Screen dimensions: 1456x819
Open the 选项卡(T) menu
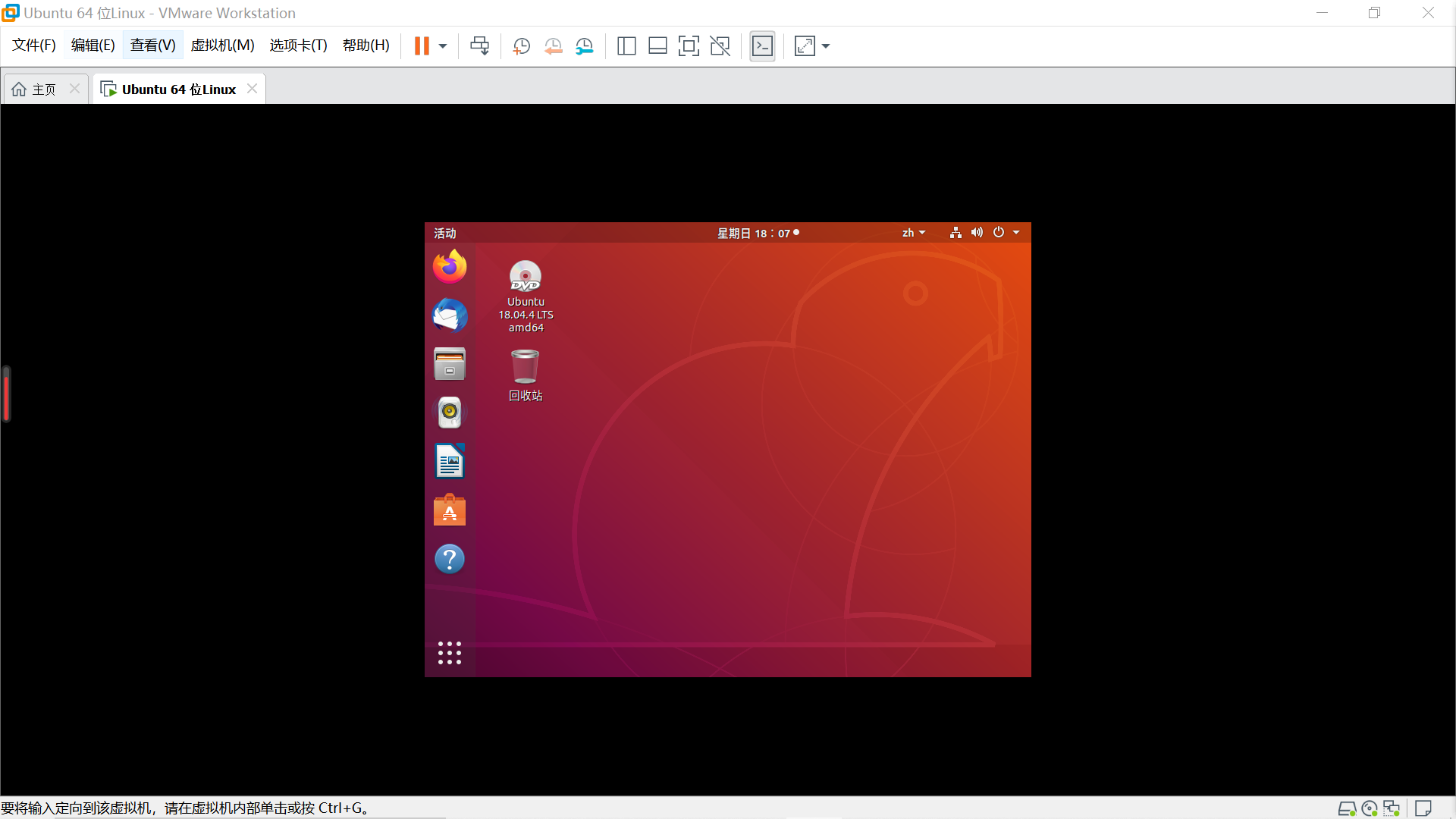click(x=298, y=45)
